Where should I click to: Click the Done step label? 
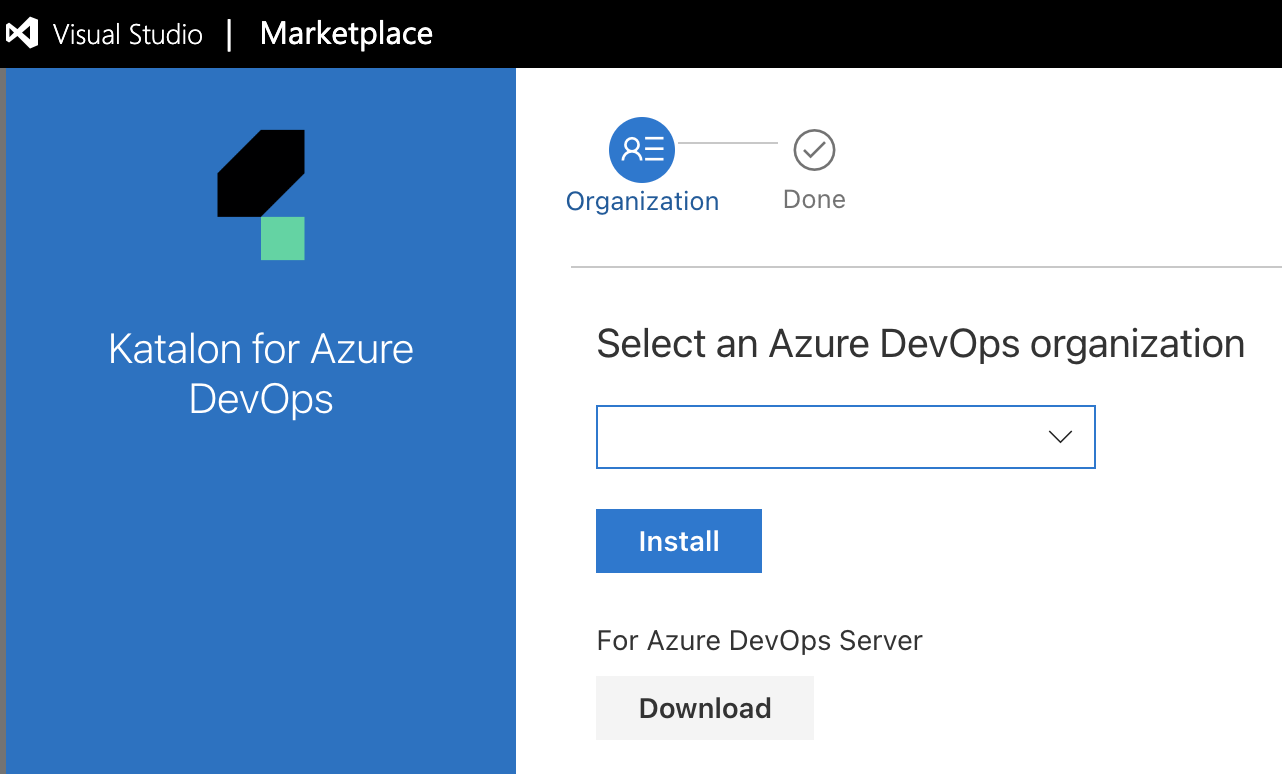(x=814, y=200)
